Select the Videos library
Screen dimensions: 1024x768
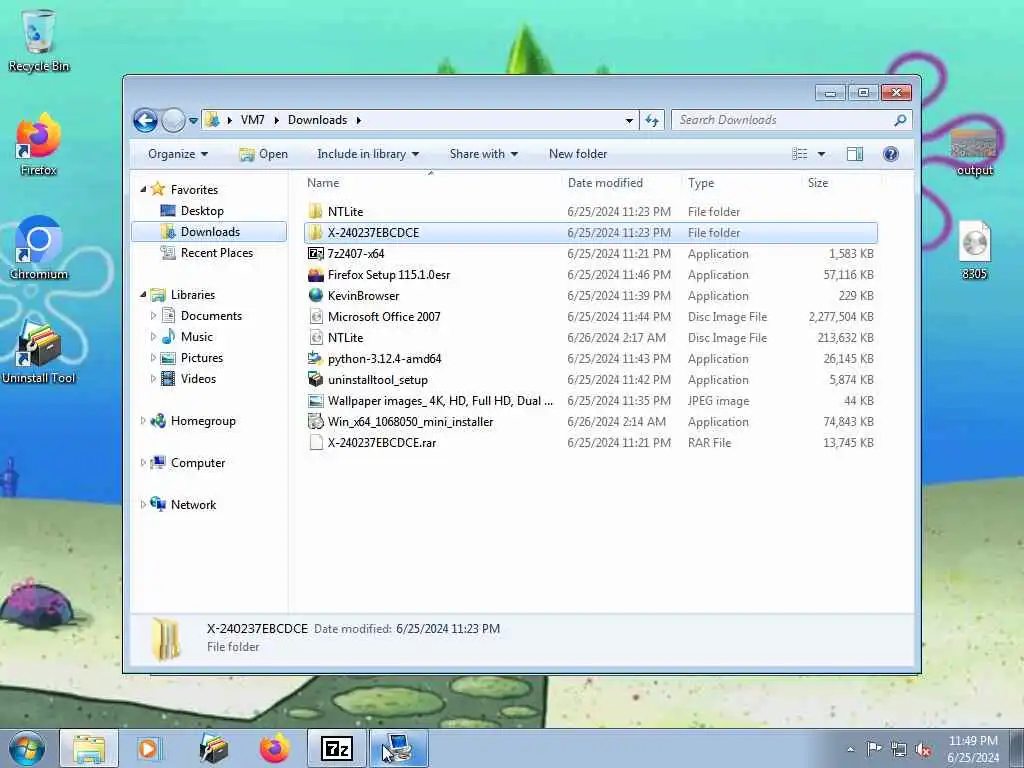(198, 379)
